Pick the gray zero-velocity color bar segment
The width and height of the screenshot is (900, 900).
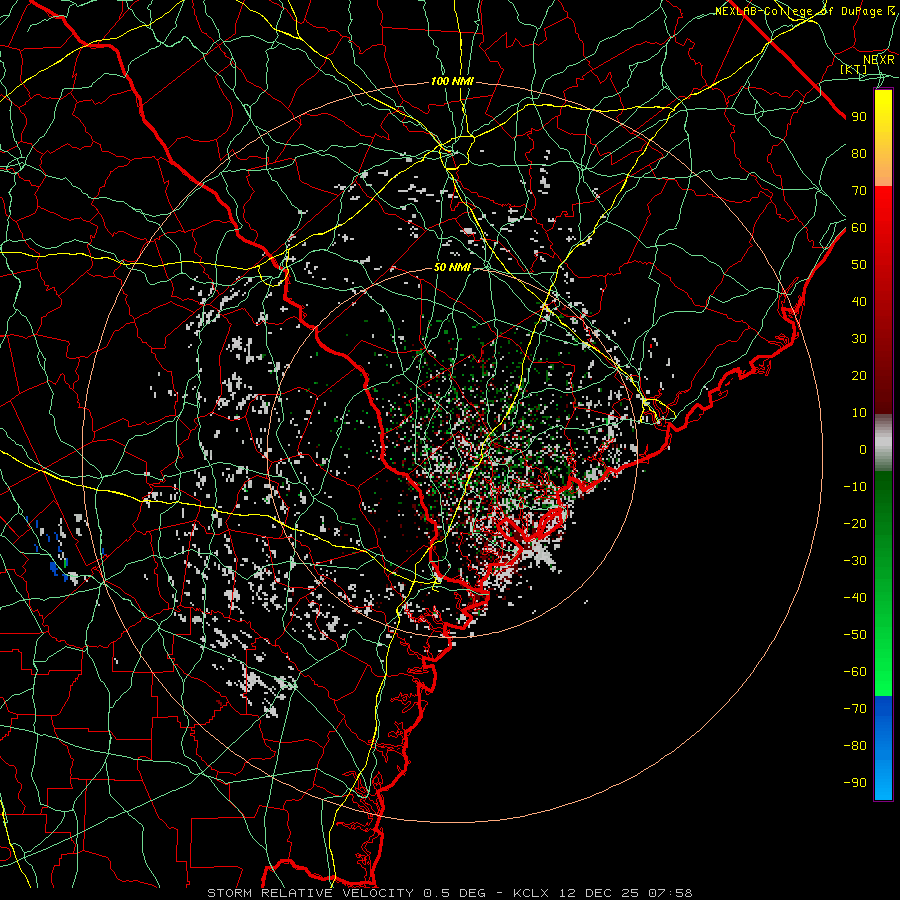click(x=883, y=443)
